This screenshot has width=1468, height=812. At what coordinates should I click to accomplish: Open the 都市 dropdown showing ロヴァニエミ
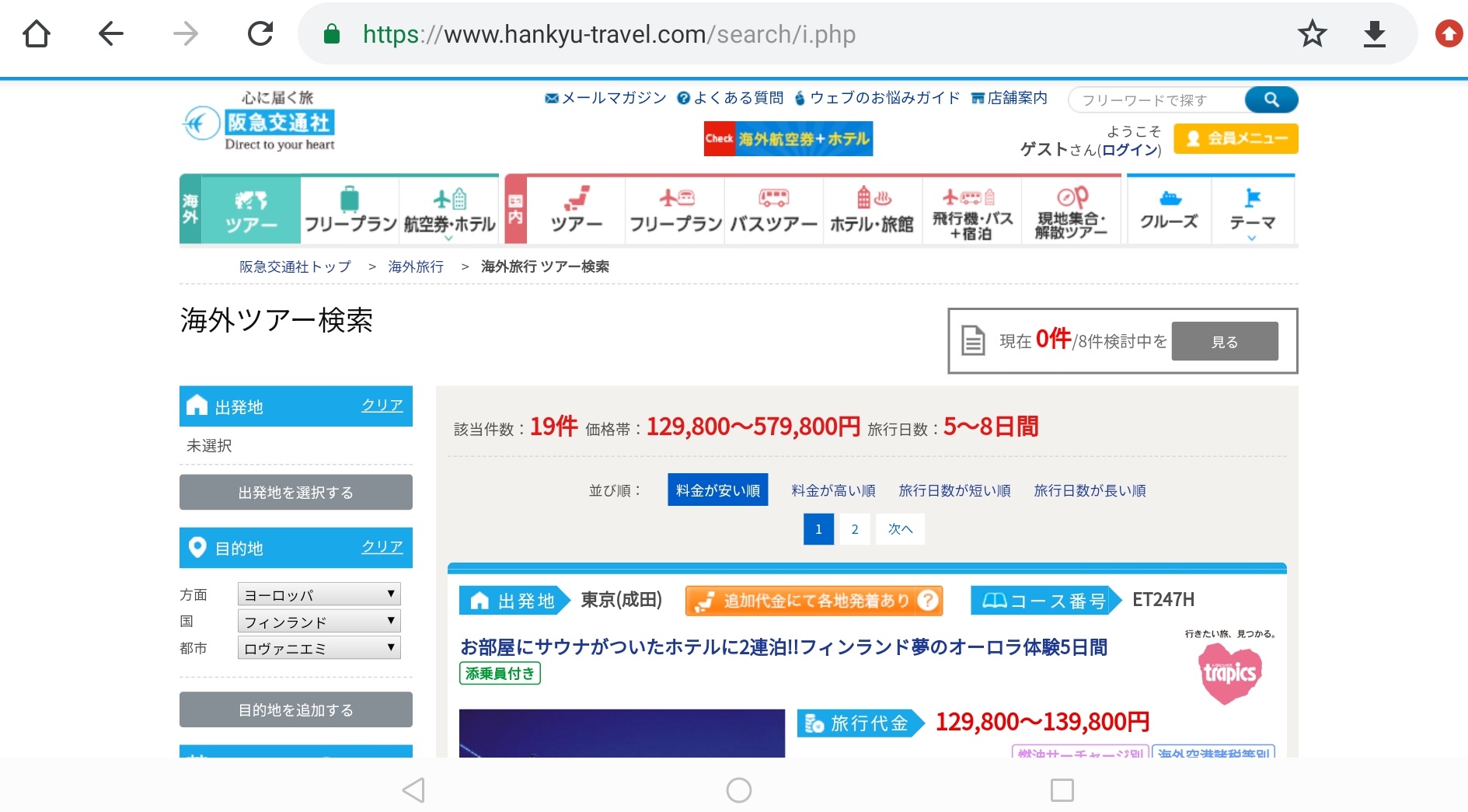coord(319,648)
